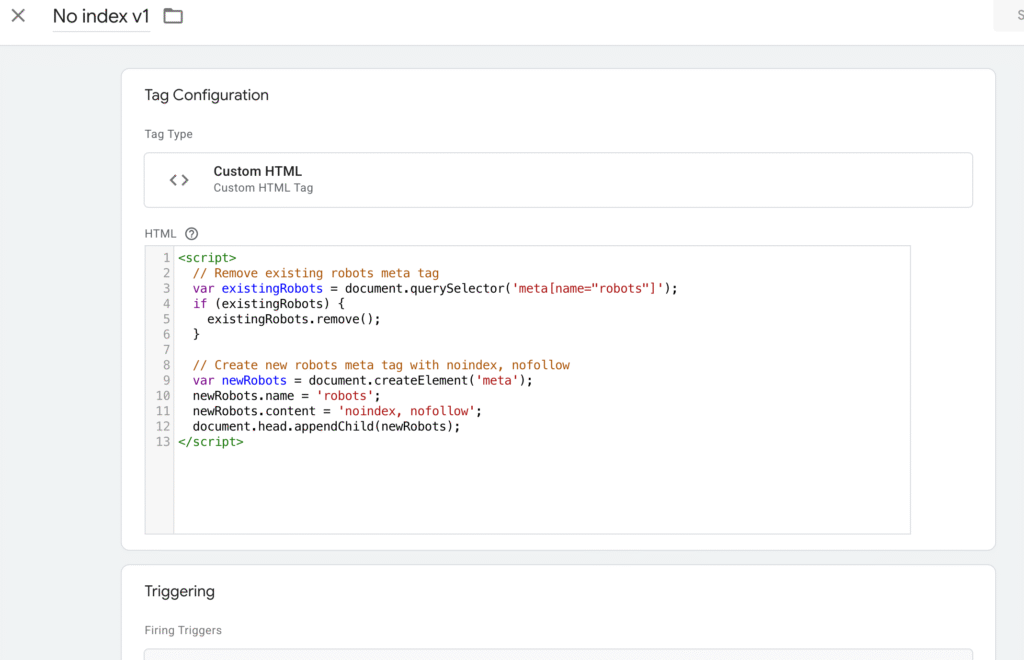Click the closing </script> line
1024x660 pixels.
tap(210, 442)
